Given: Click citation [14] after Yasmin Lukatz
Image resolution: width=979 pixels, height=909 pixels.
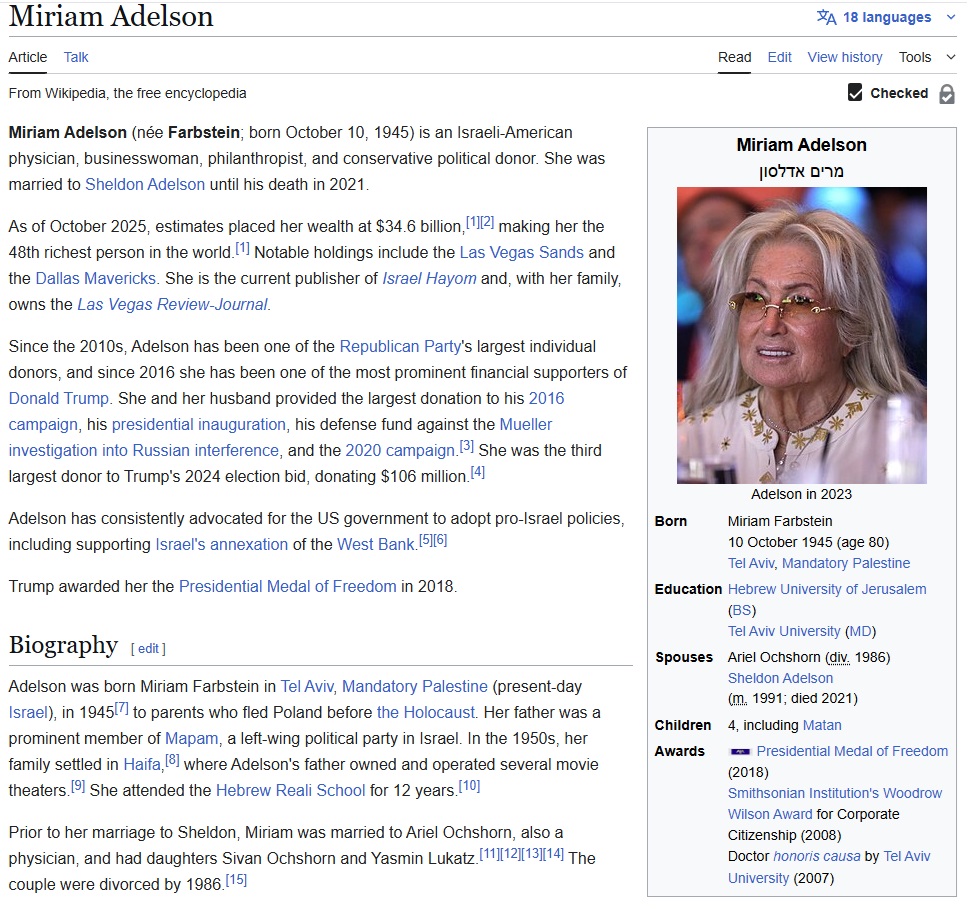Looking at the screenshot, I should click(553, 854).
